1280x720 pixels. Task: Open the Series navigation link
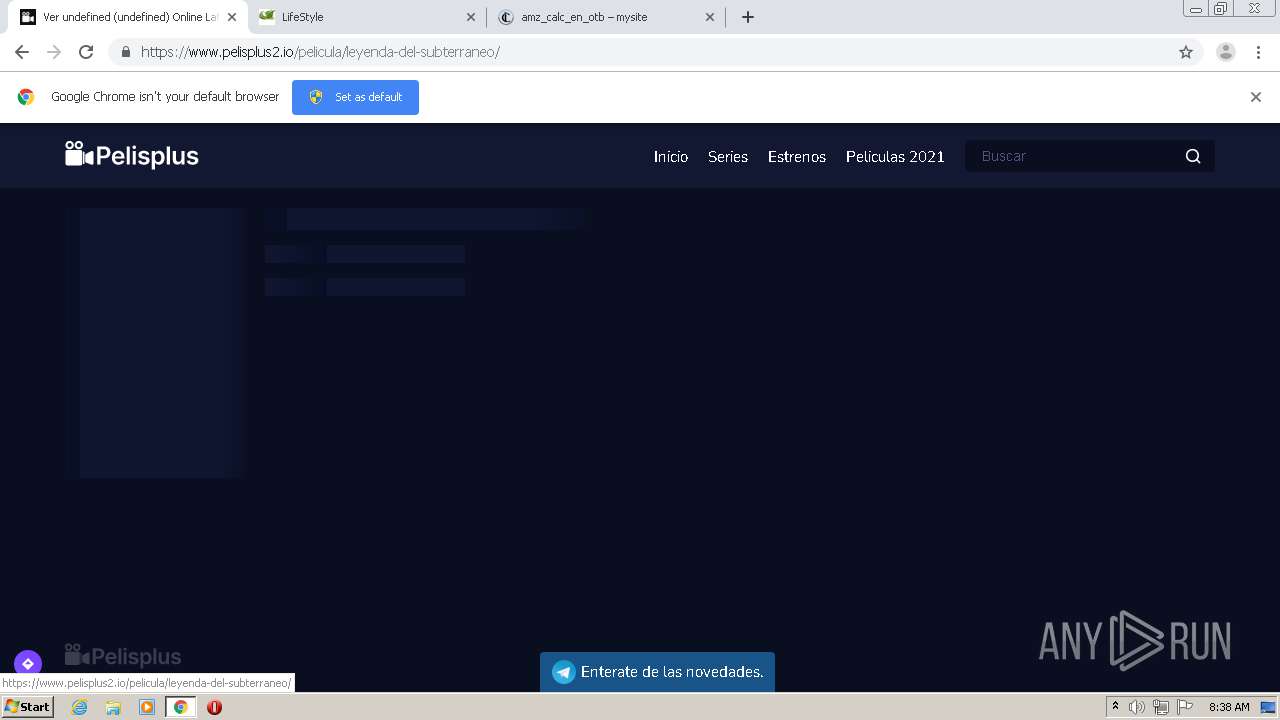[x=728, y=156]
